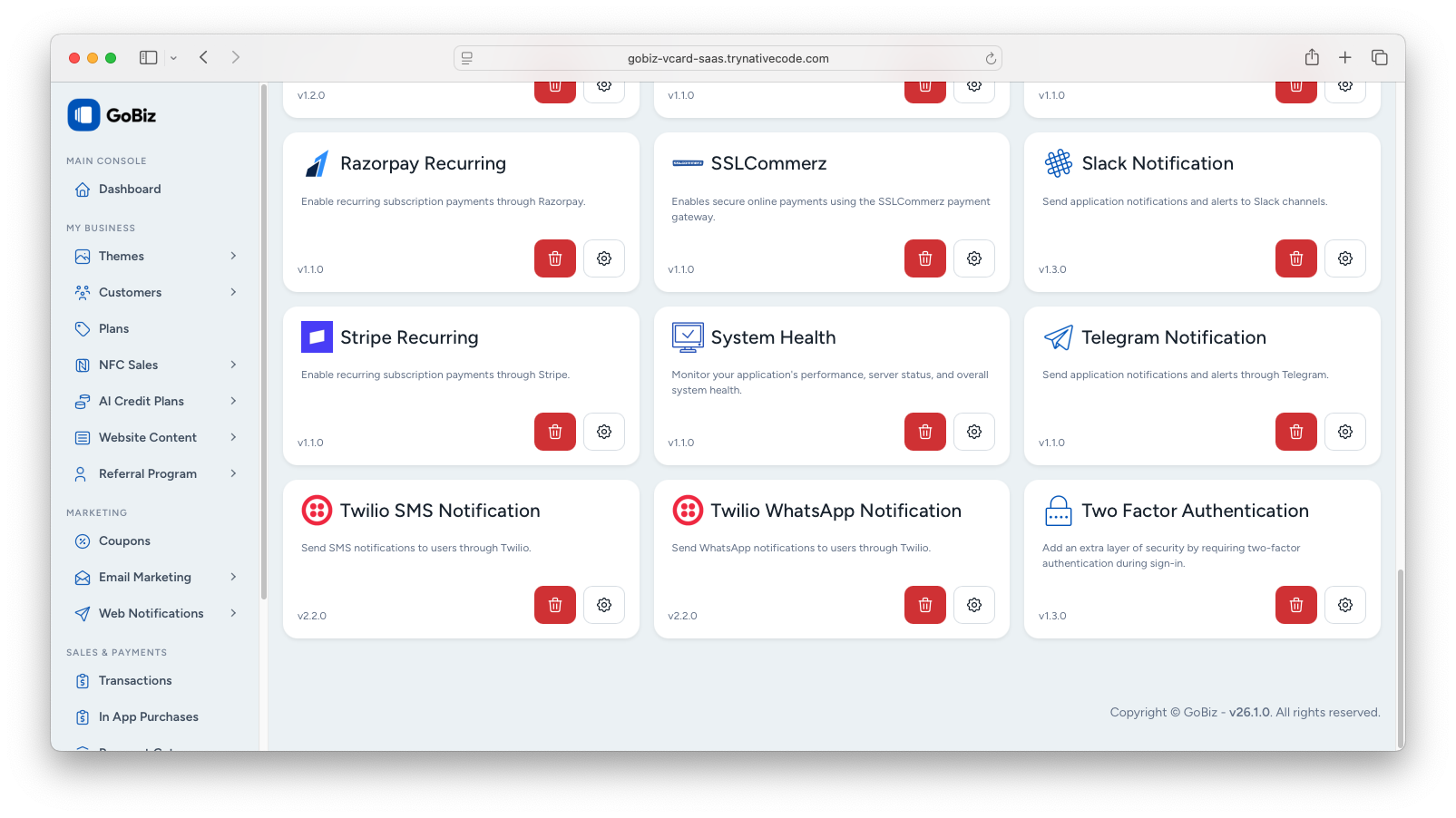Delete the Razorpay Recurring plugin
The height and width of the screenshot is (818, 1456).
555,258
